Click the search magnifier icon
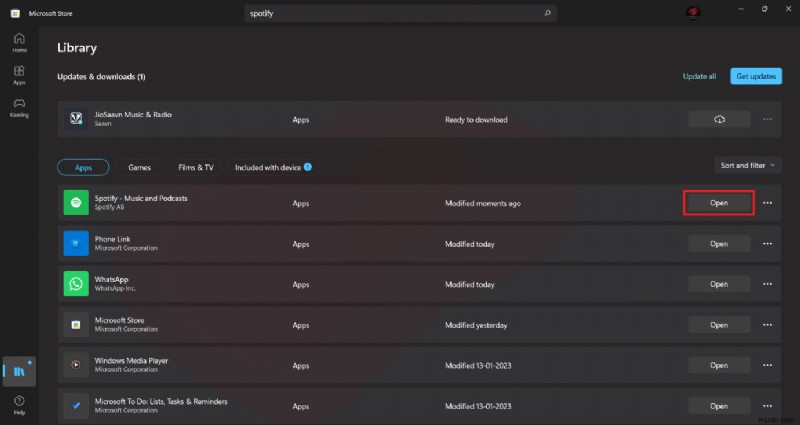This screenshot has width=800, height=425. click(547, 13)
